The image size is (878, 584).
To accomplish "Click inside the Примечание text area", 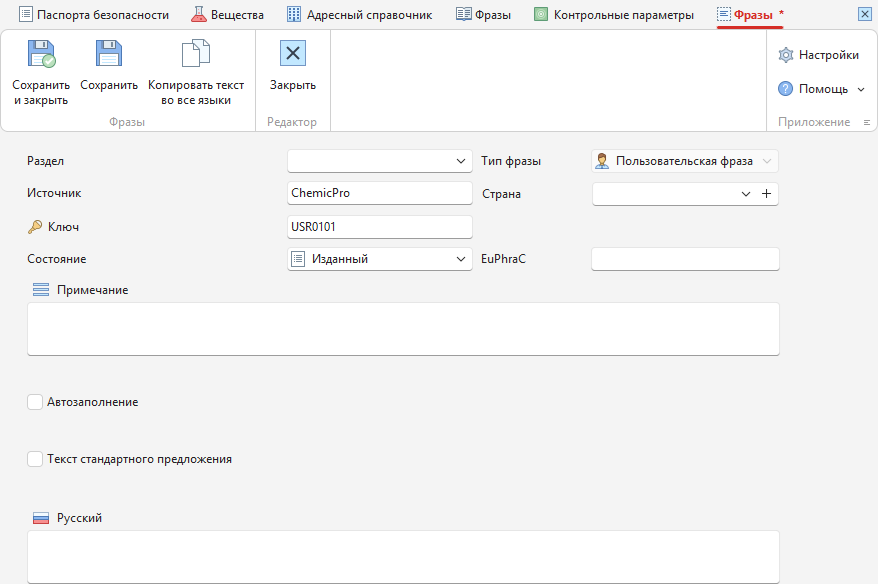I will coord(403,329).
